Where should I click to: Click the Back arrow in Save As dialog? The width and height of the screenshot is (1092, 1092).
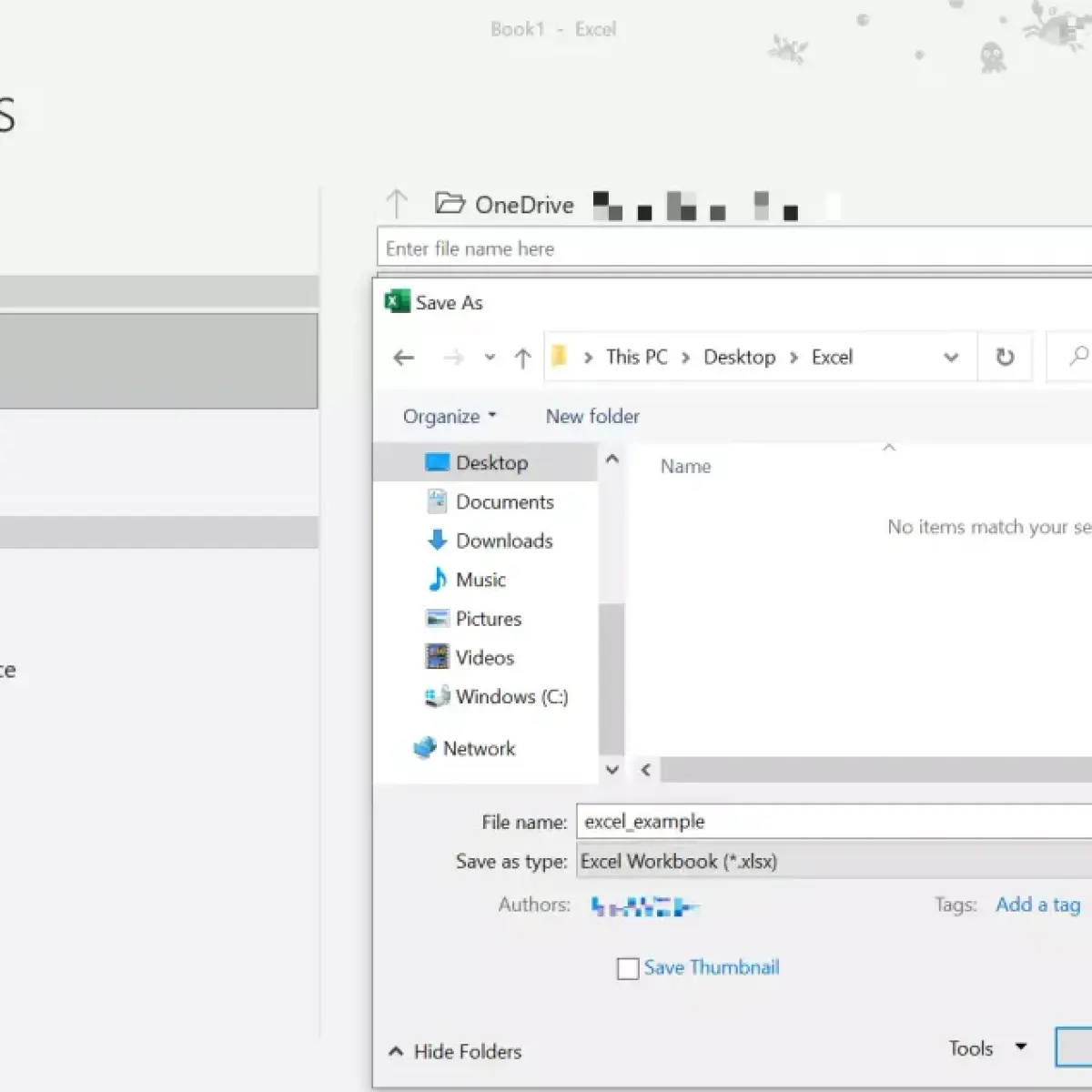[x=404, y=358]
